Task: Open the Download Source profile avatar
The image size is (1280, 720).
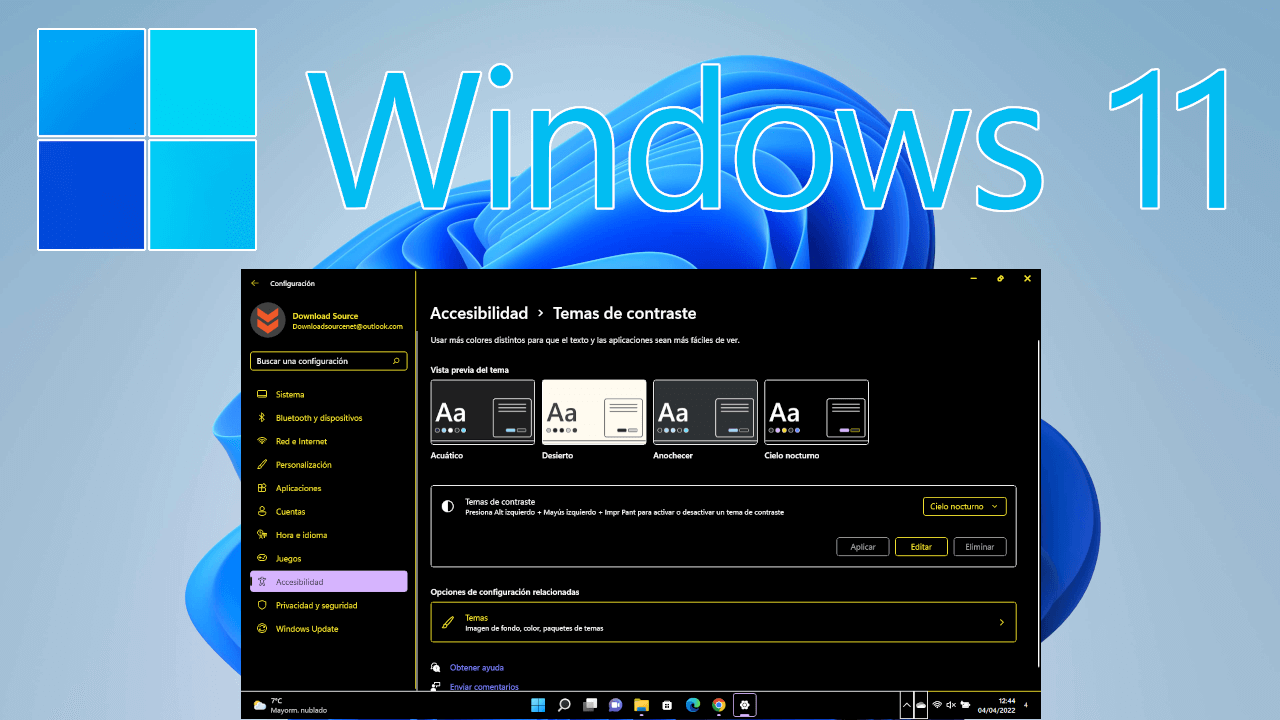Action: (268, 320)
